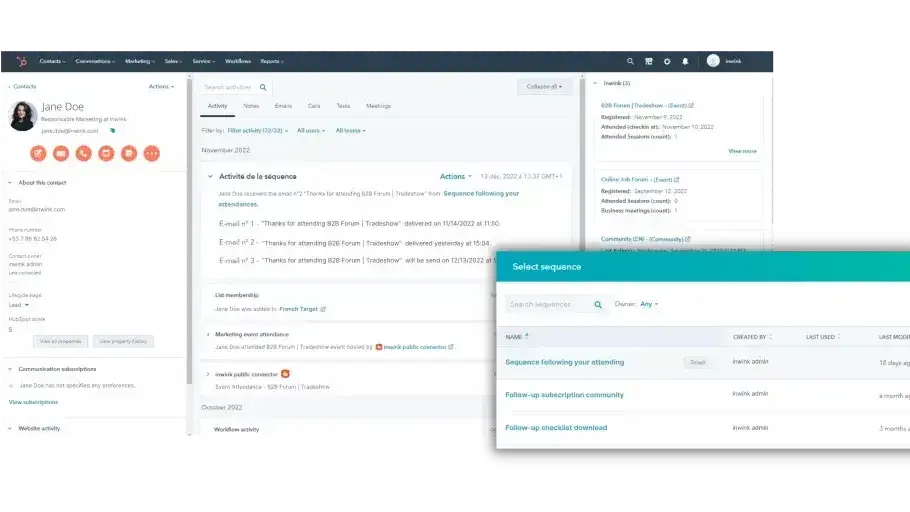Click the phone call icon under Jane Doe
The width and height of the screenshot is (910, 512).
click(x=83, y=153)
